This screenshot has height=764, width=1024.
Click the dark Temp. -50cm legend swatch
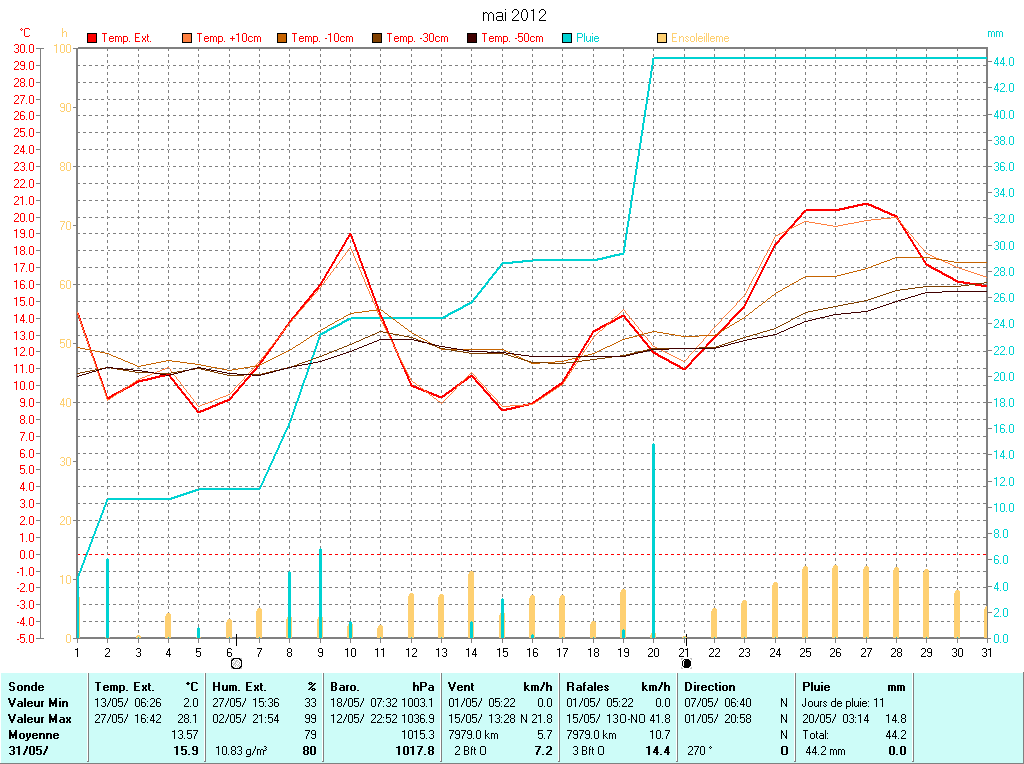[472, 38]
